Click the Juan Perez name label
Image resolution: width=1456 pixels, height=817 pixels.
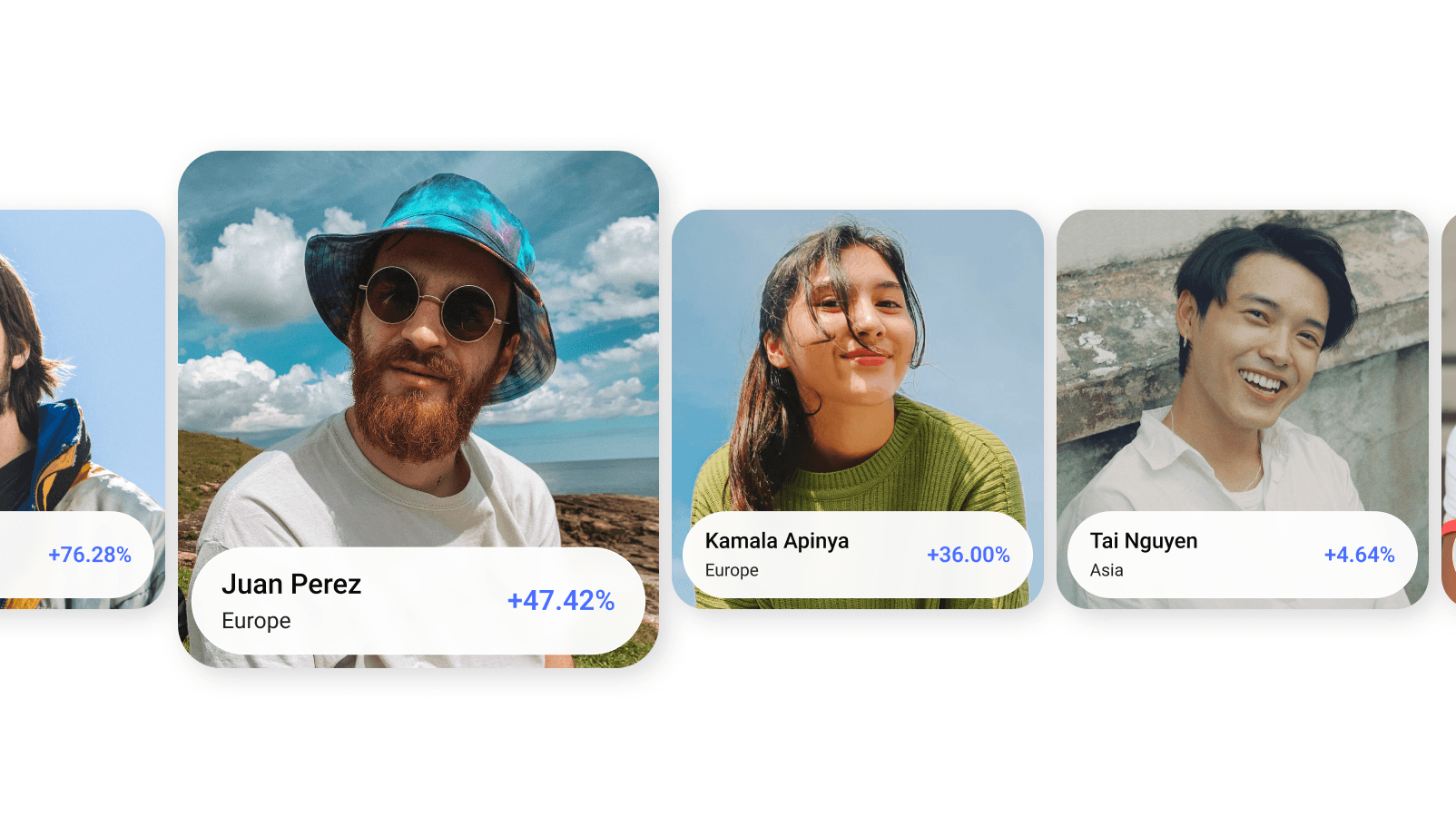coord(291,584)
